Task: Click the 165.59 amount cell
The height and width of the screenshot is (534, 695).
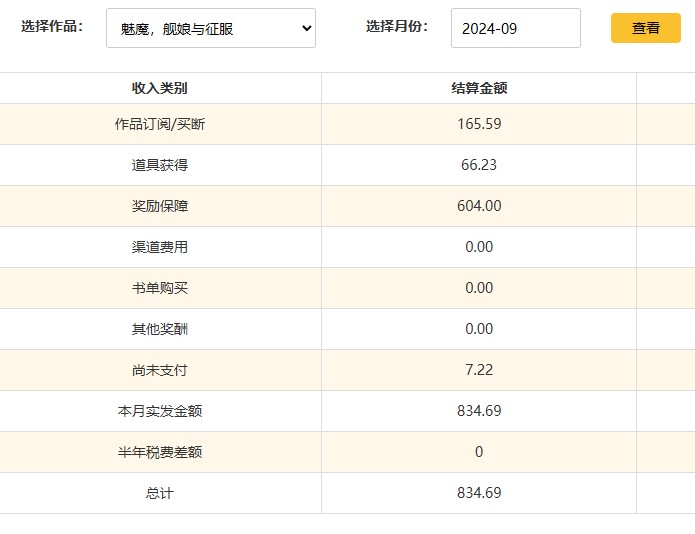Action: [479, 124]
